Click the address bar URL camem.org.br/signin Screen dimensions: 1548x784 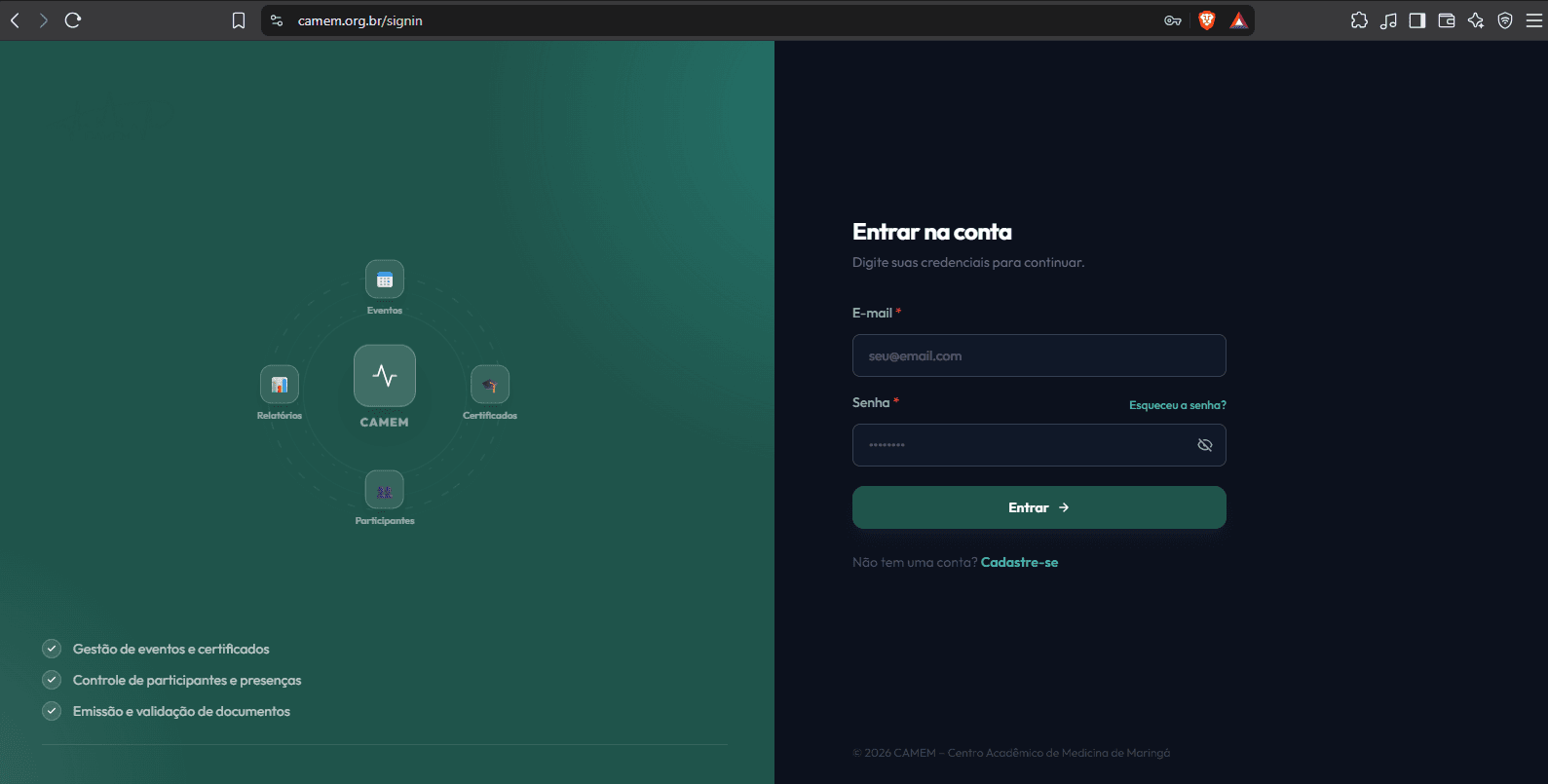pos(360,20)
